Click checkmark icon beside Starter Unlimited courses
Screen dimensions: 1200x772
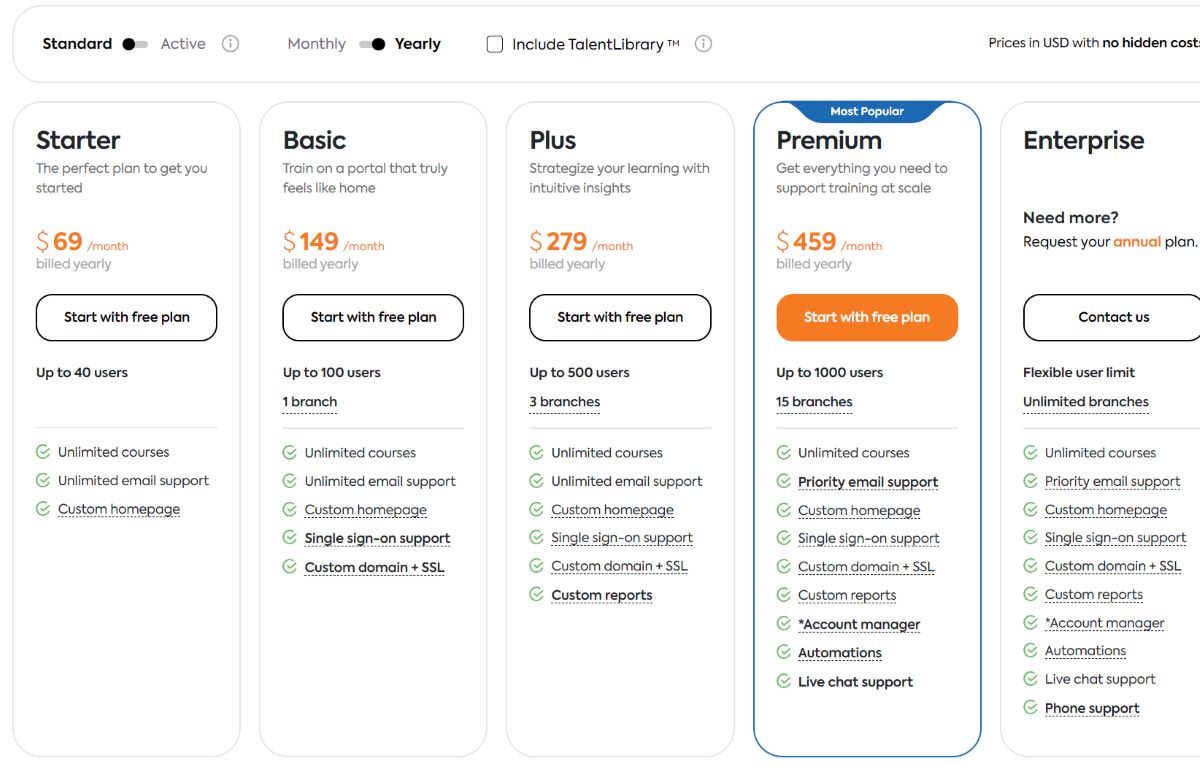(43, 452)
